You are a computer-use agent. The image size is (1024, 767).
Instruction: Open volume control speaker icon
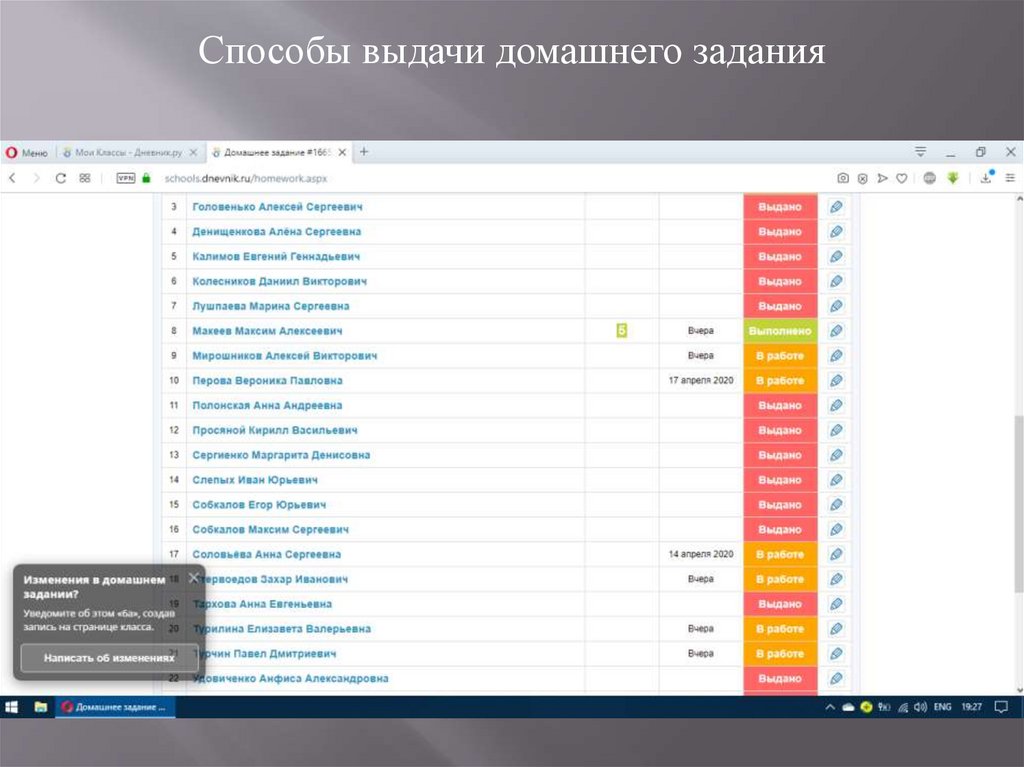pyautogui.click(x=921, y=707)
